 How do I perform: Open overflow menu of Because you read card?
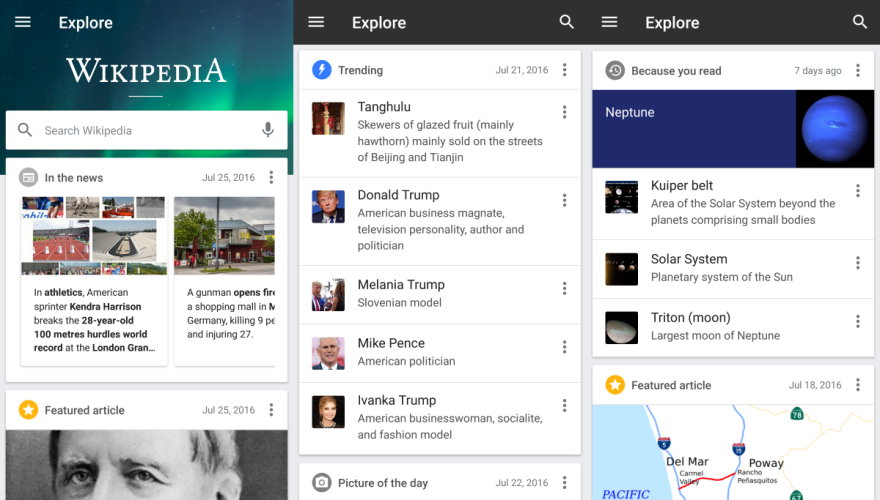[x=858, y=70]
